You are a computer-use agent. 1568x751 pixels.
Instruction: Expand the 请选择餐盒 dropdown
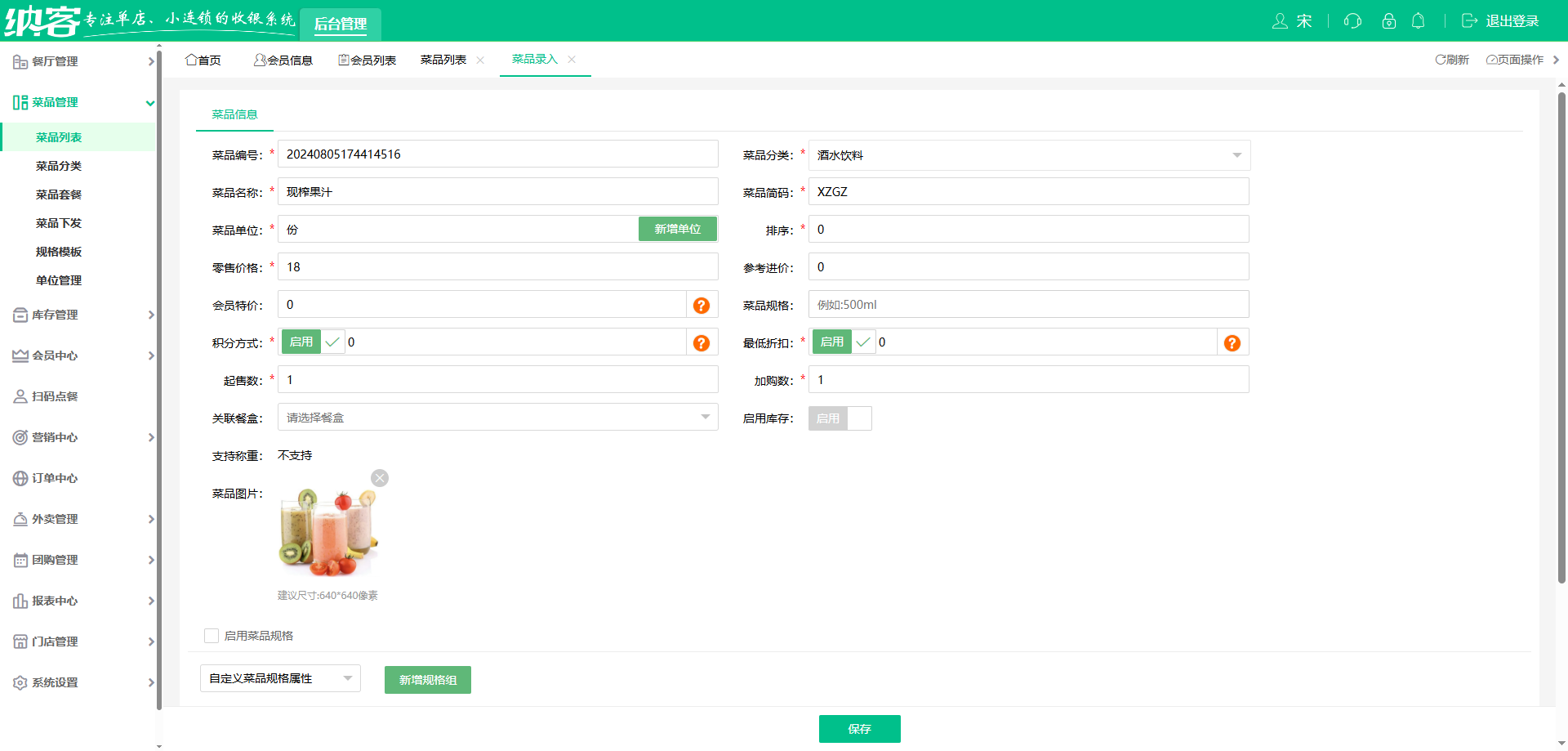[x=497, y=417]
